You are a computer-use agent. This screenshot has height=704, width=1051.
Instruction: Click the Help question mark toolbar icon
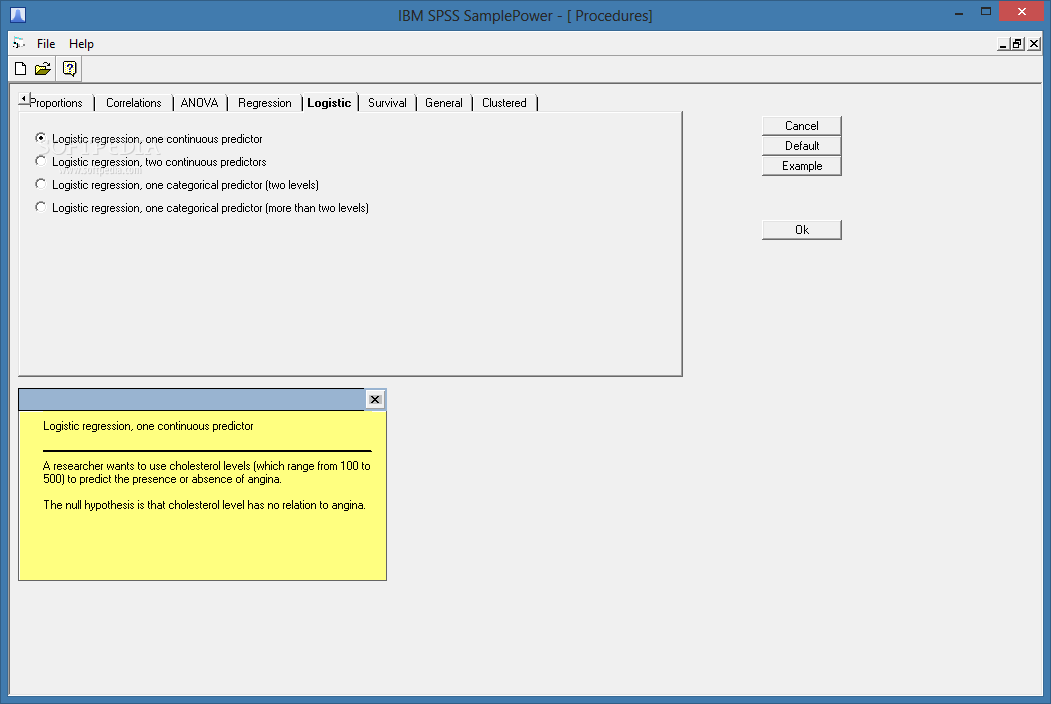[70, 68]
